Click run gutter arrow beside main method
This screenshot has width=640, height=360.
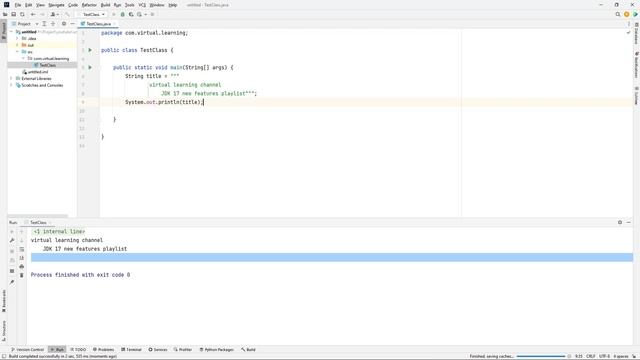point(90,67)
